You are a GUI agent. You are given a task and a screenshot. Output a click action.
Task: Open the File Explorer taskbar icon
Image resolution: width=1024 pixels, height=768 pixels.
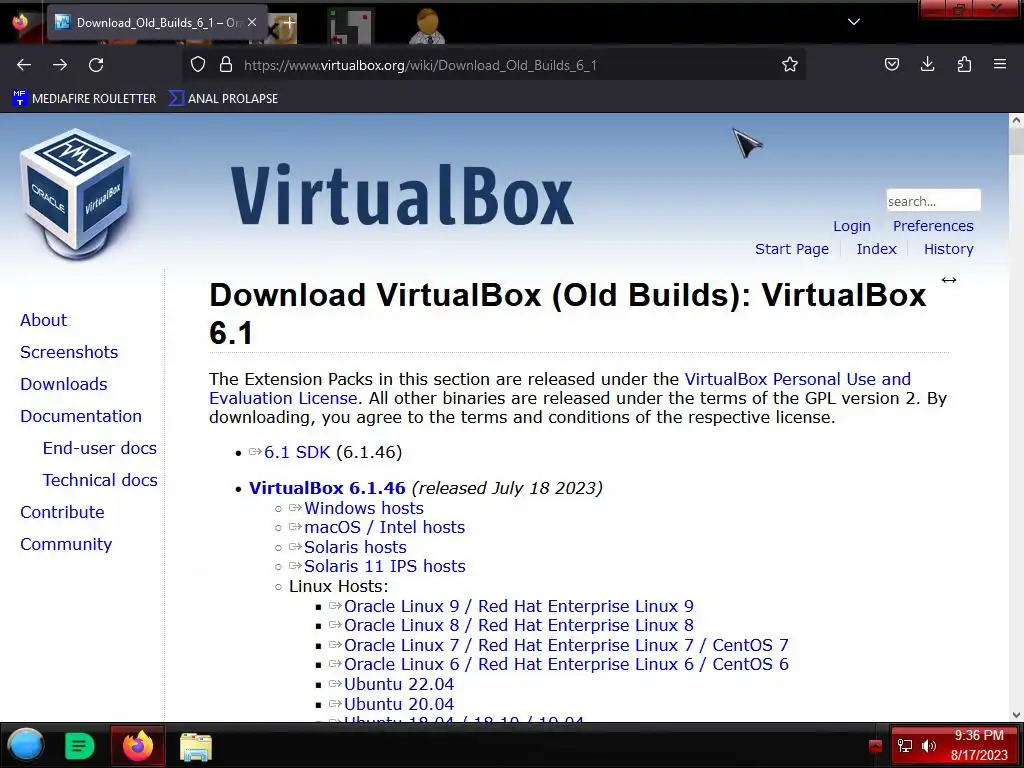196,746
